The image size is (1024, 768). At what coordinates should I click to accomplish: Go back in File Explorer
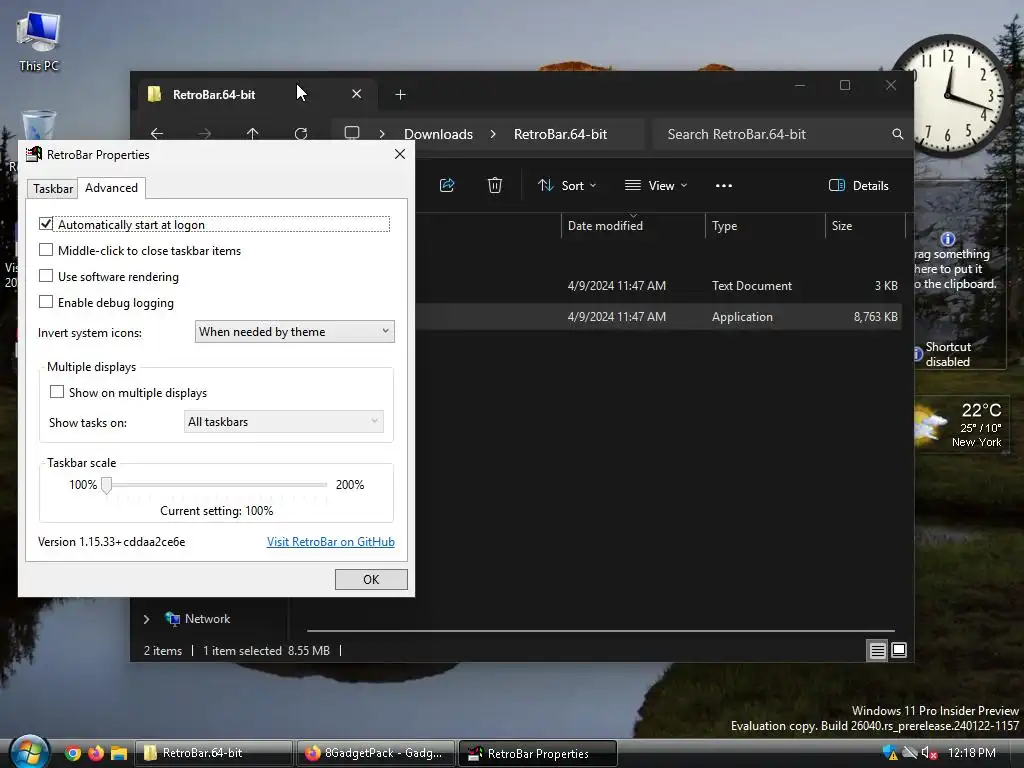point(157,134)
